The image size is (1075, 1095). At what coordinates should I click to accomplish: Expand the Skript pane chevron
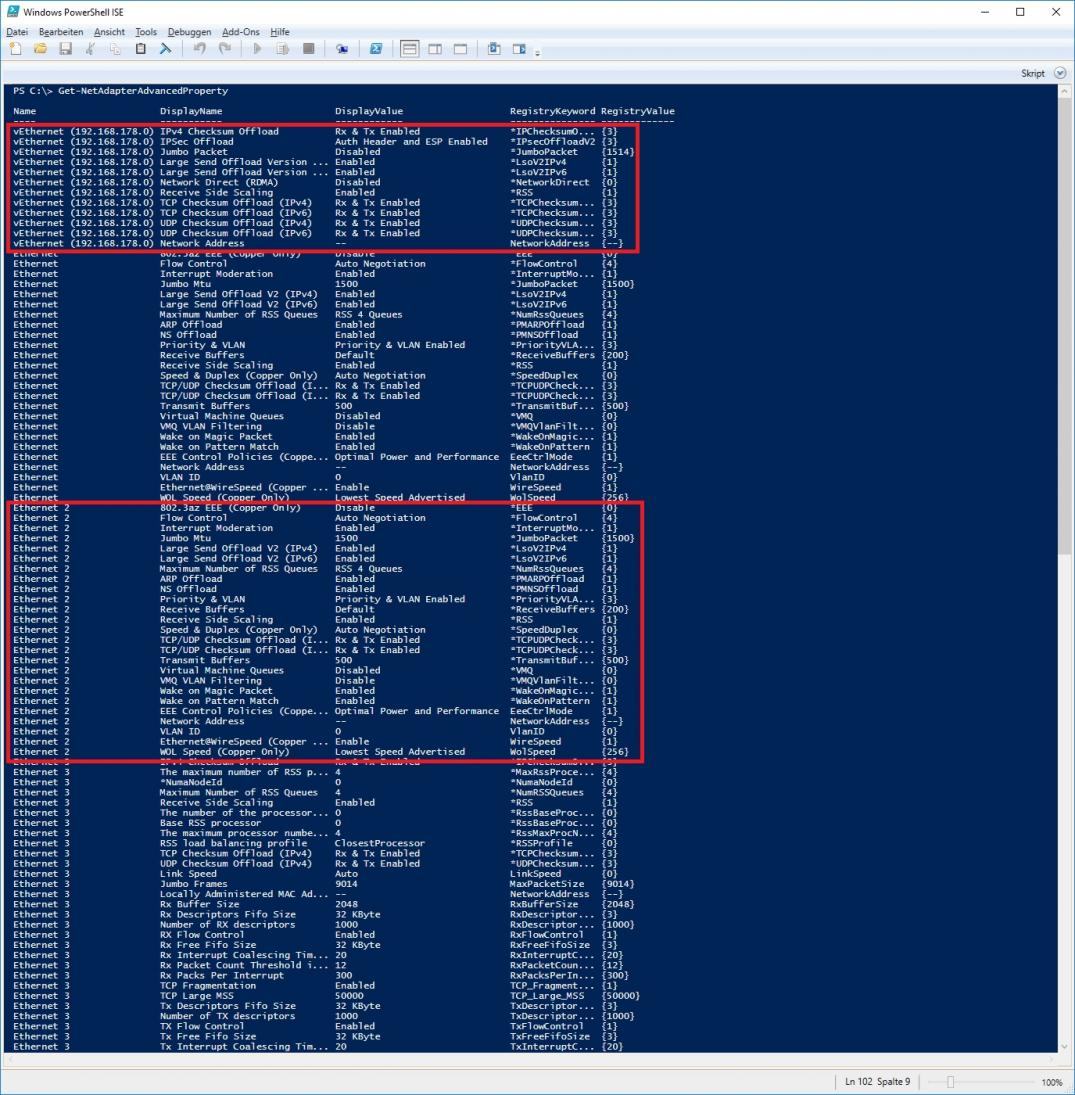click(x=1060, y=73)
